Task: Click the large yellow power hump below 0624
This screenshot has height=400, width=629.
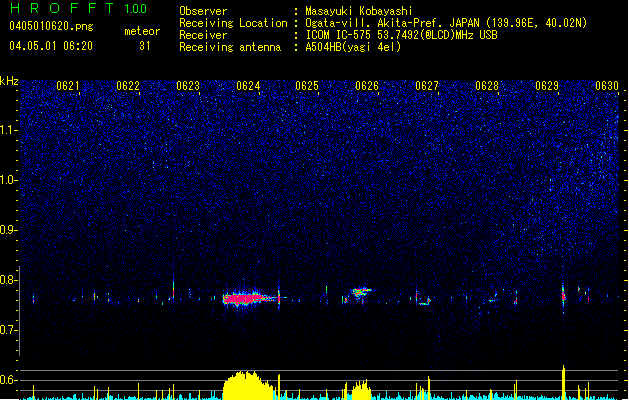Action: point(248,386)
